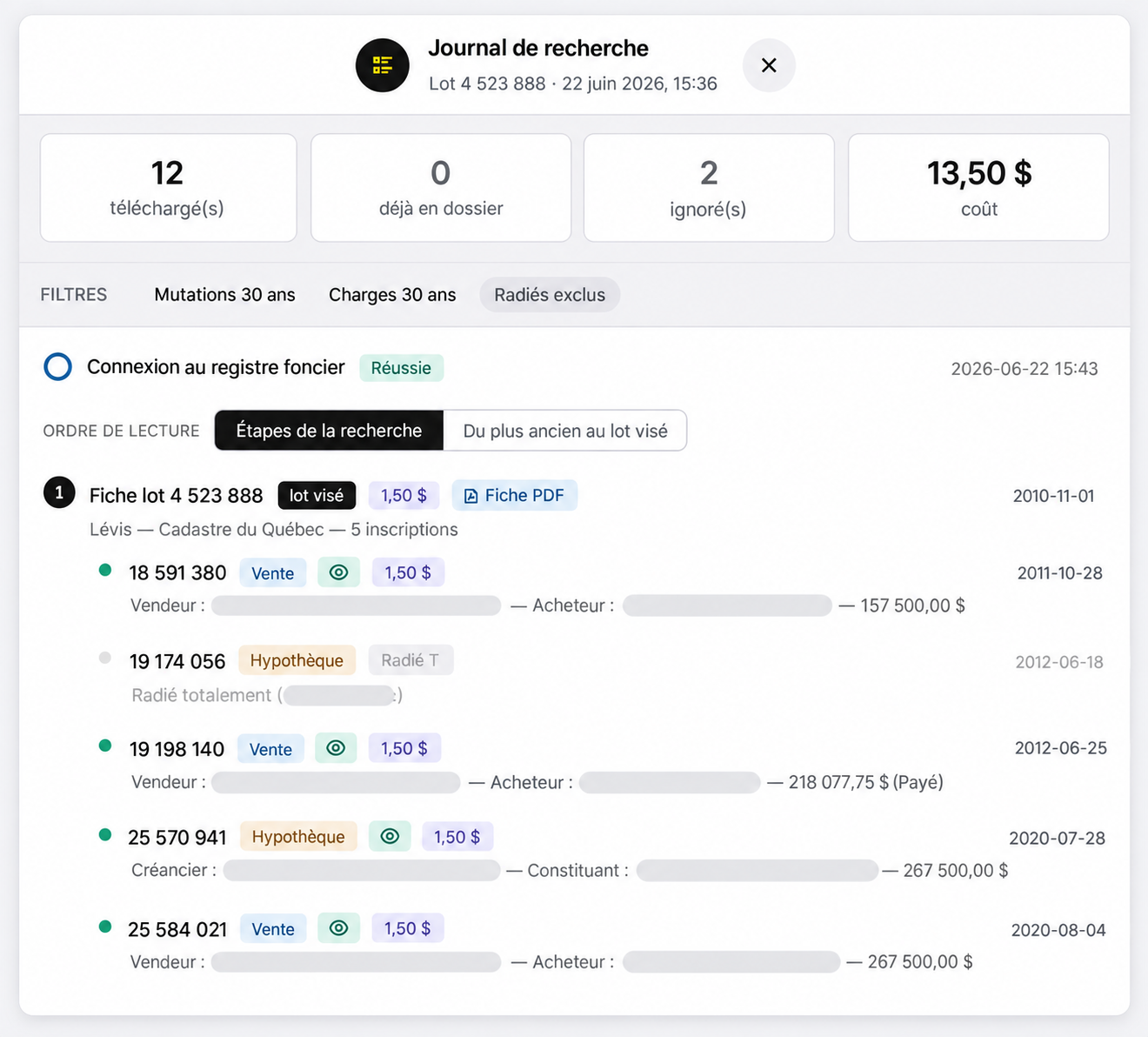Click green status dot for 25 570 941
The height and width of the screenshot is (1037, 1148).
point(105,834)
